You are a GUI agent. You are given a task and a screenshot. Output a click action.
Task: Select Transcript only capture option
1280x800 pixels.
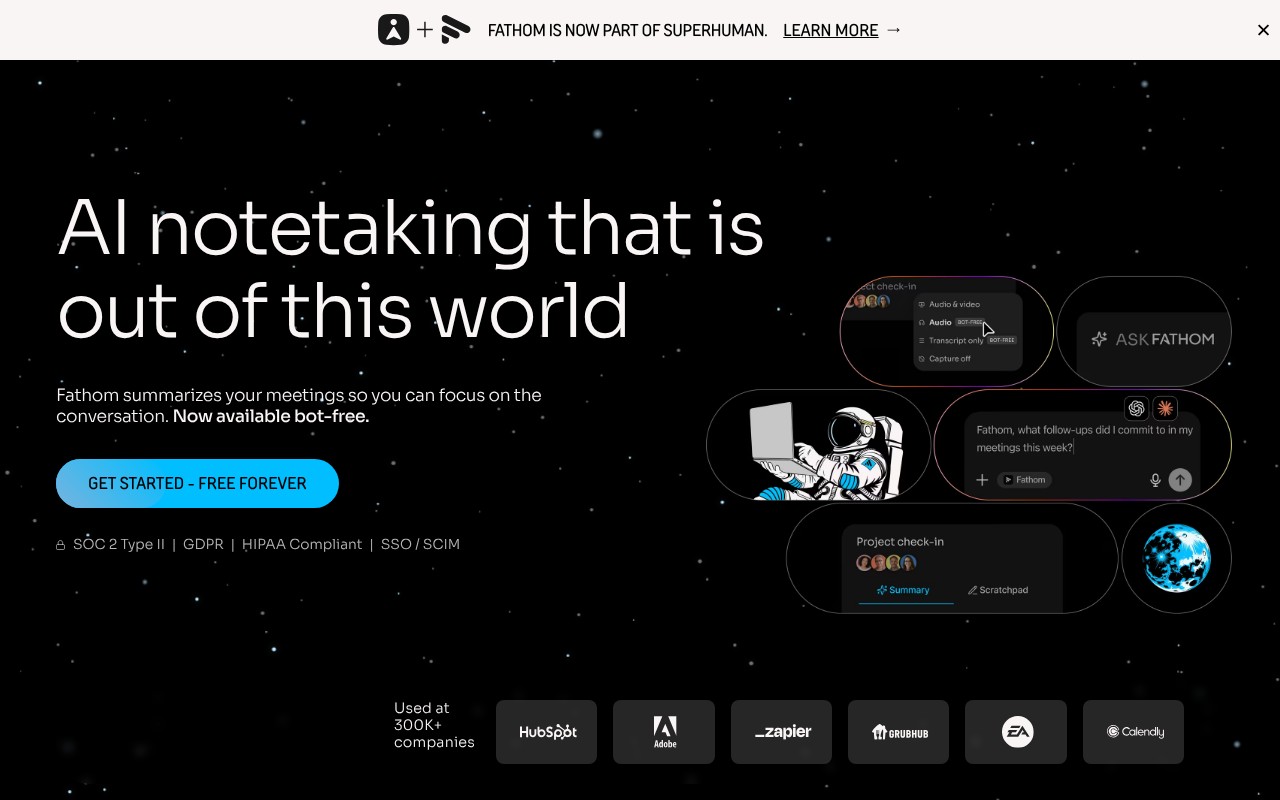pos(967,340)
